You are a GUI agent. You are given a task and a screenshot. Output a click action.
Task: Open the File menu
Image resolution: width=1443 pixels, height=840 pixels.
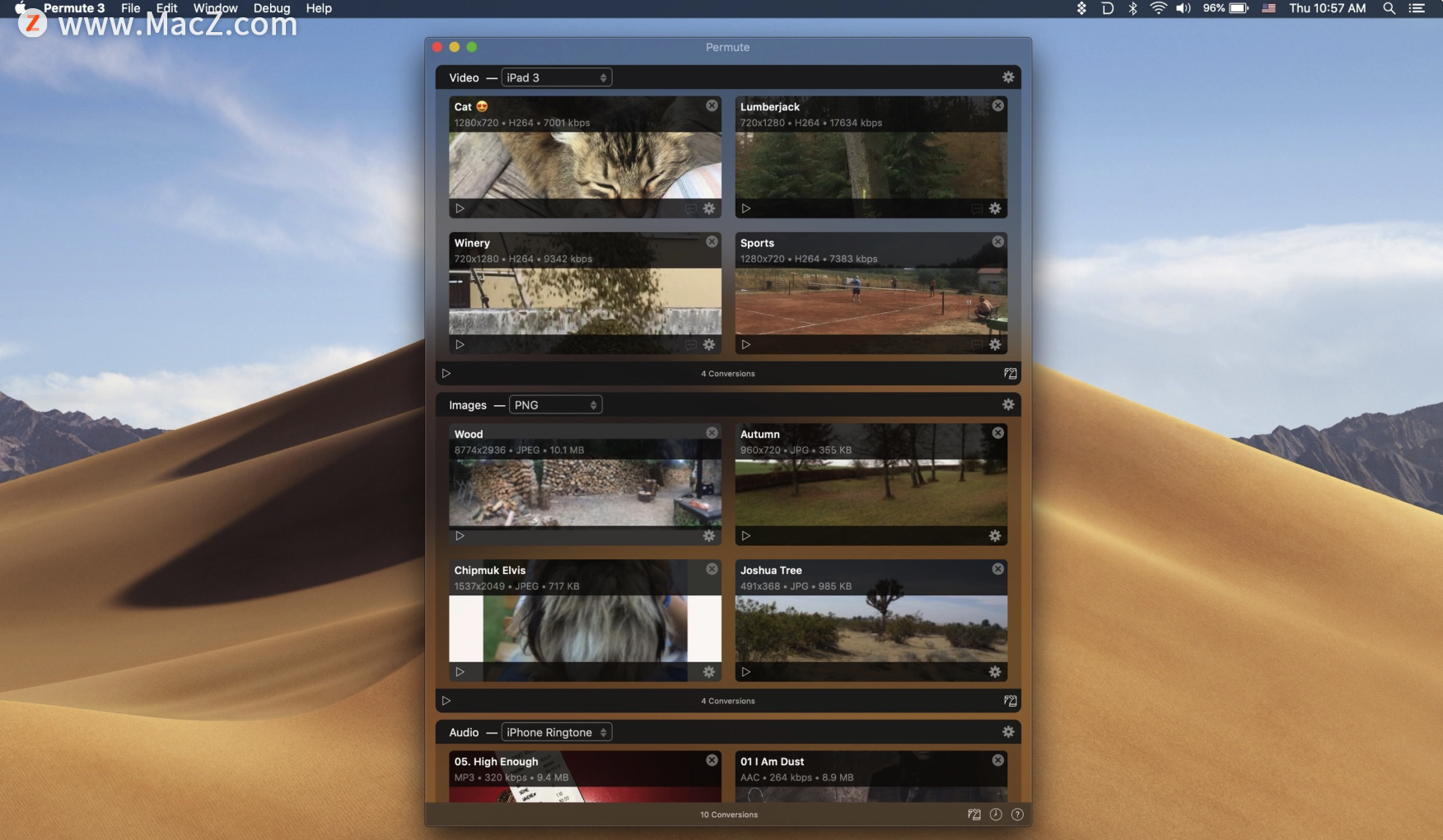130,8
